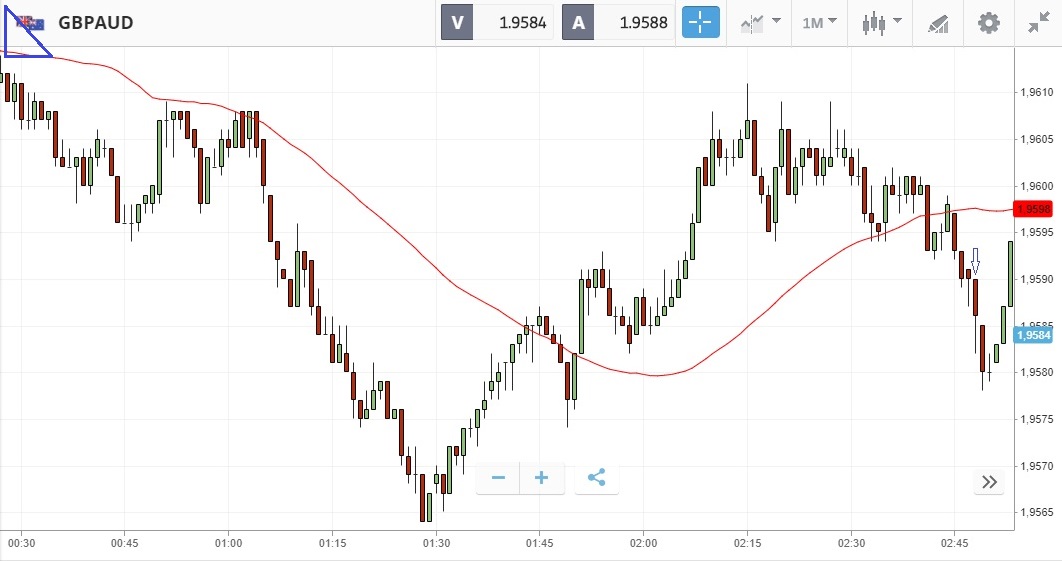
Task: Click the GBPAUD flag icon
Action: point(32,23)
